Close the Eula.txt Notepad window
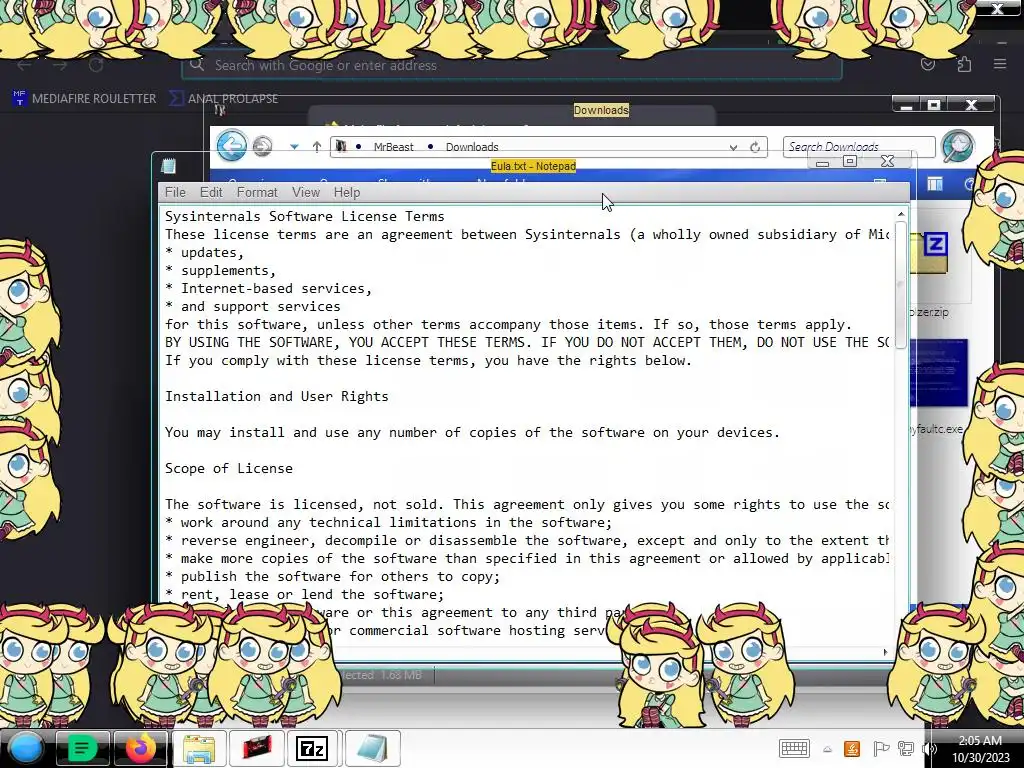 click(x=887, y=161)
